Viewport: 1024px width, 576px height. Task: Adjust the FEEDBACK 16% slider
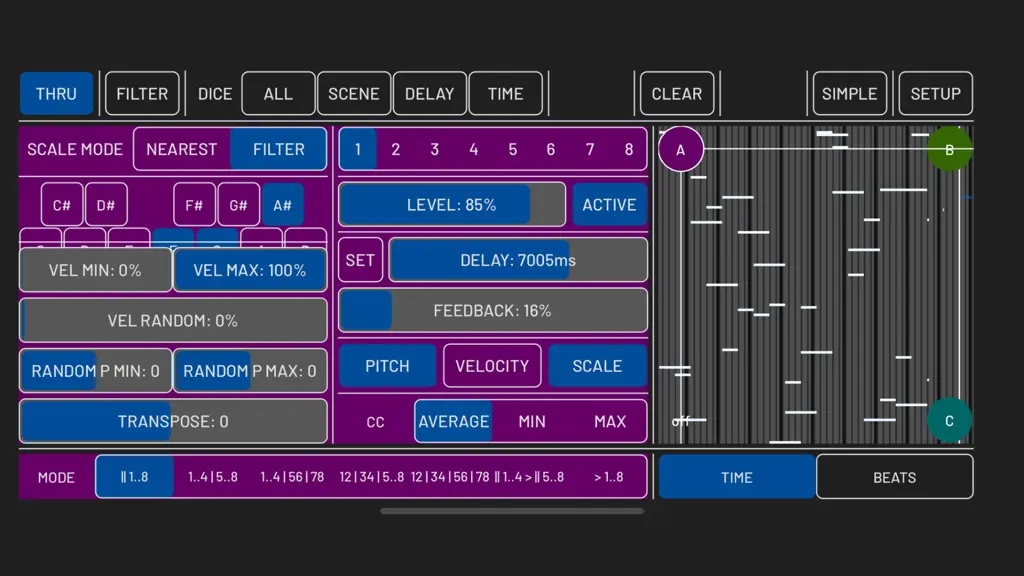click(493, 310)
